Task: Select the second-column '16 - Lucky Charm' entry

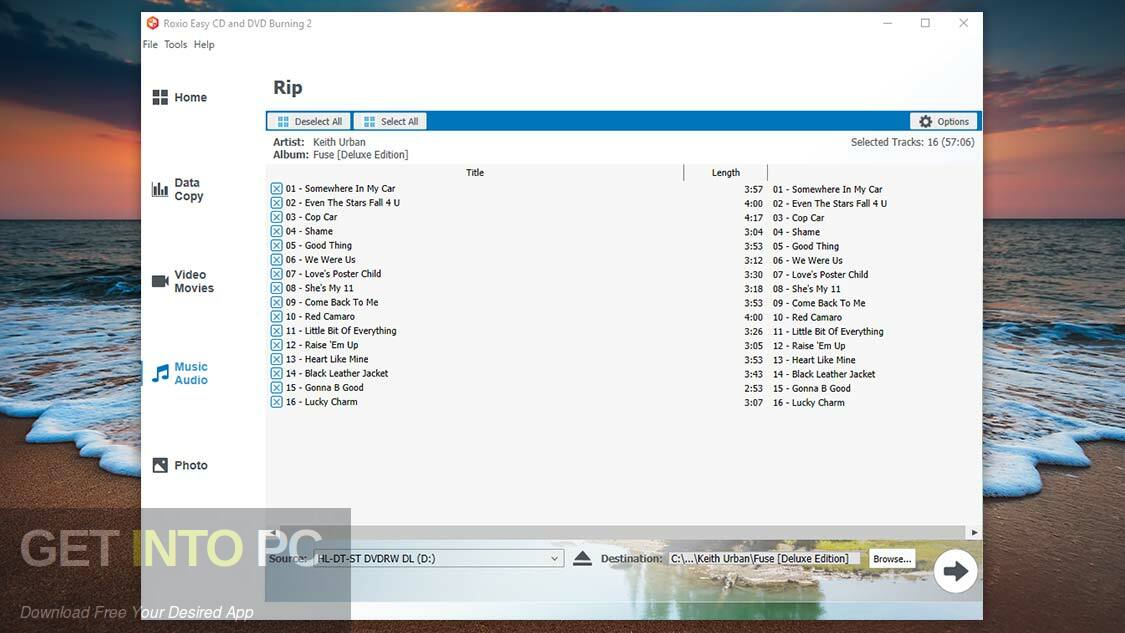Action: 809,403
